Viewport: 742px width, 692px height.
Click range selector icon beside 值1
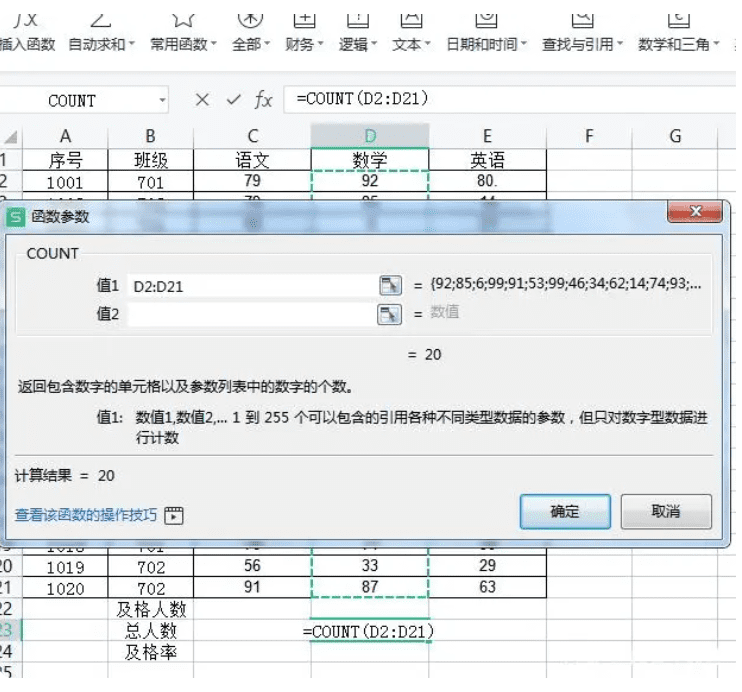pos(390,285)
